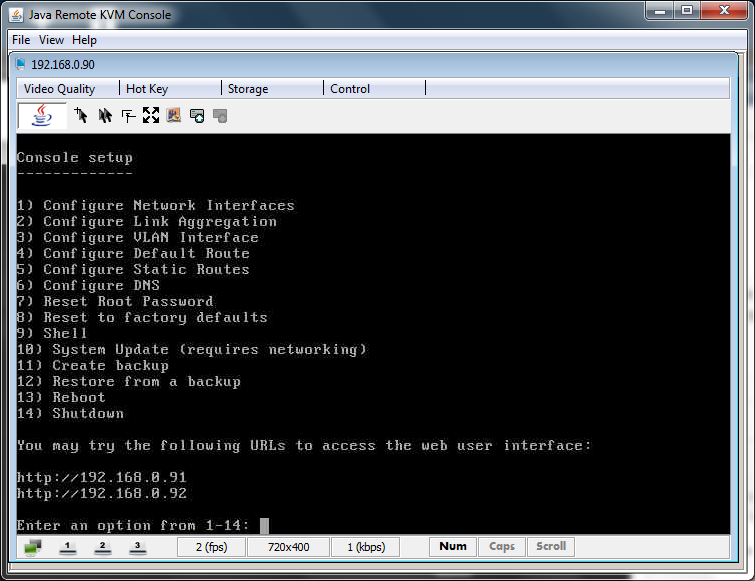Select storage device 1 in status bar

(x=68, y=547)
